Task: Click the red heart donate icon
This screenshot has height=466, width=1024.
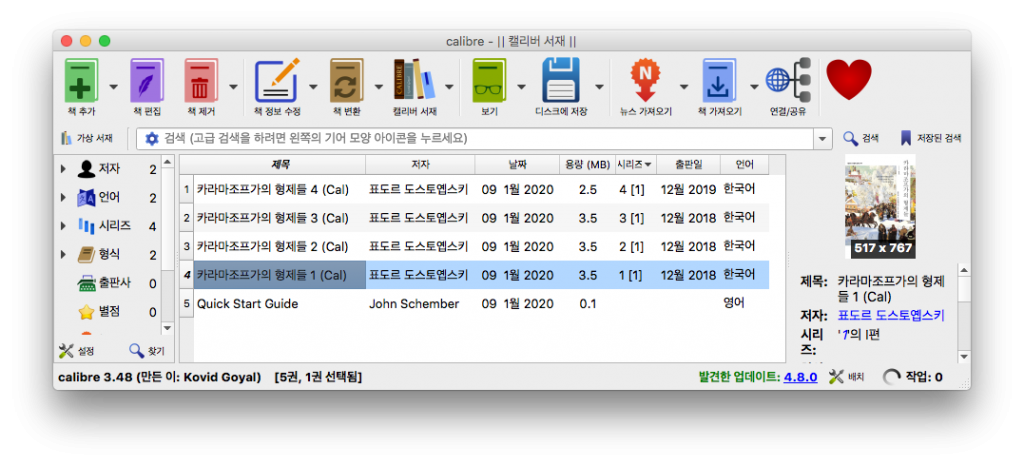Action: 849,80
